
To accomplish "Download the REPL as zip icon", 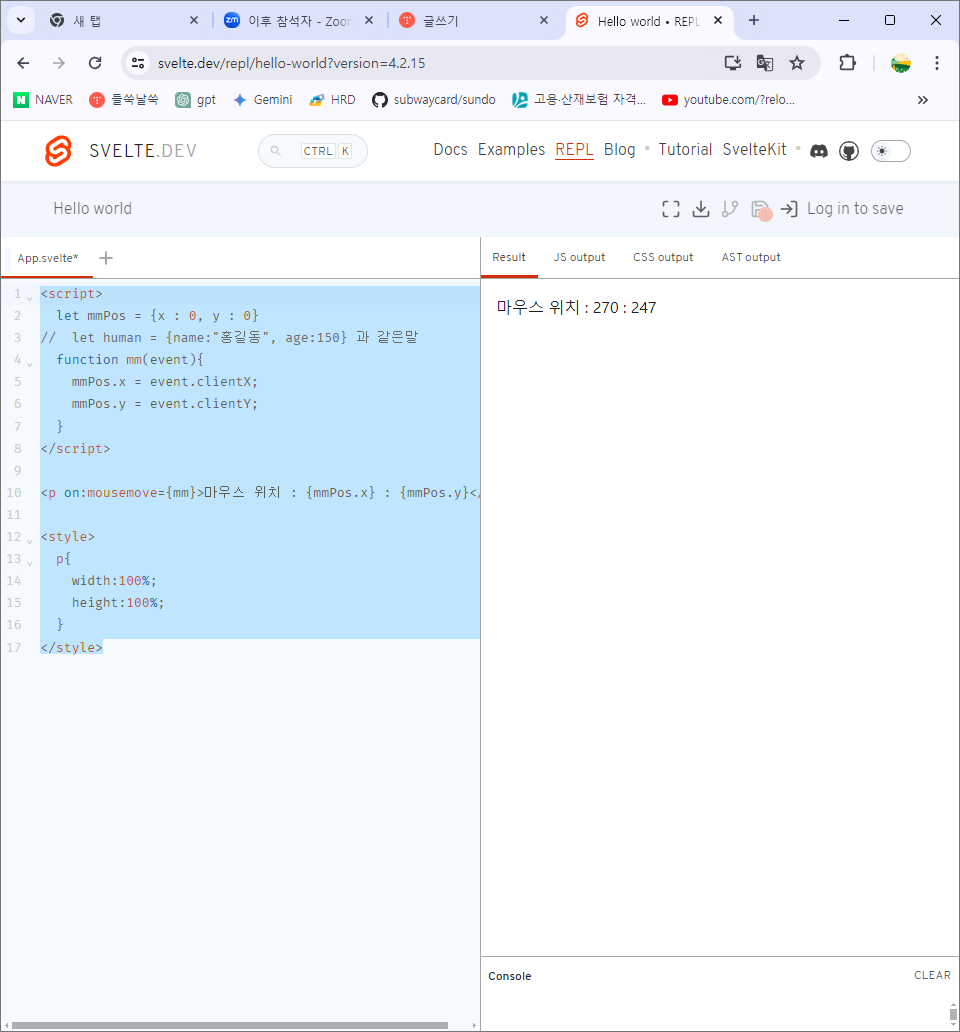I will [701, 209].
